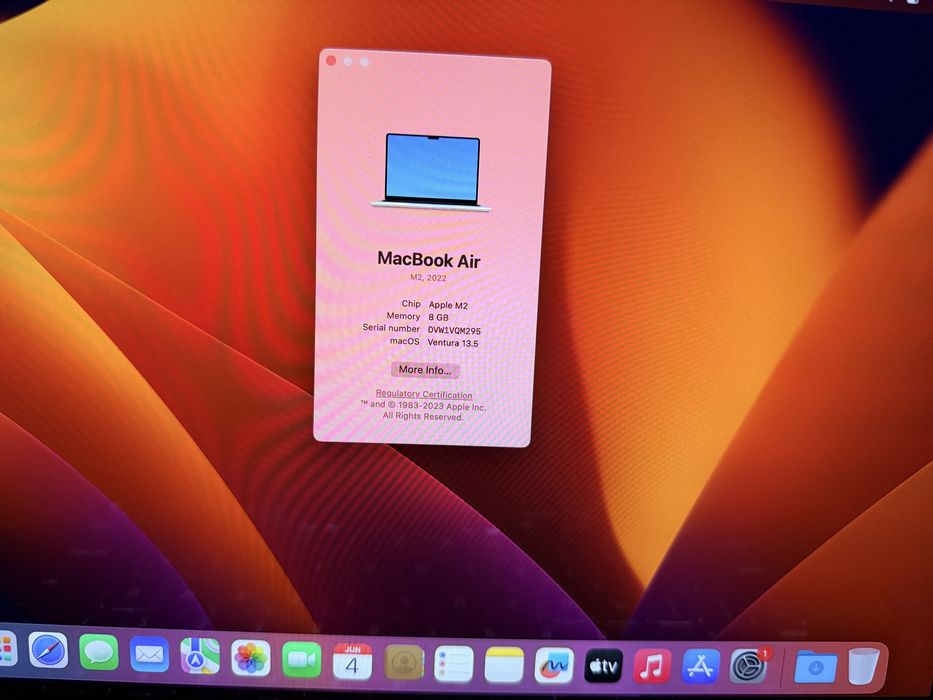This screenshot has width=933, height=700.
Task: Click the MacBook Air laptop image
Action: coord(431,172)
